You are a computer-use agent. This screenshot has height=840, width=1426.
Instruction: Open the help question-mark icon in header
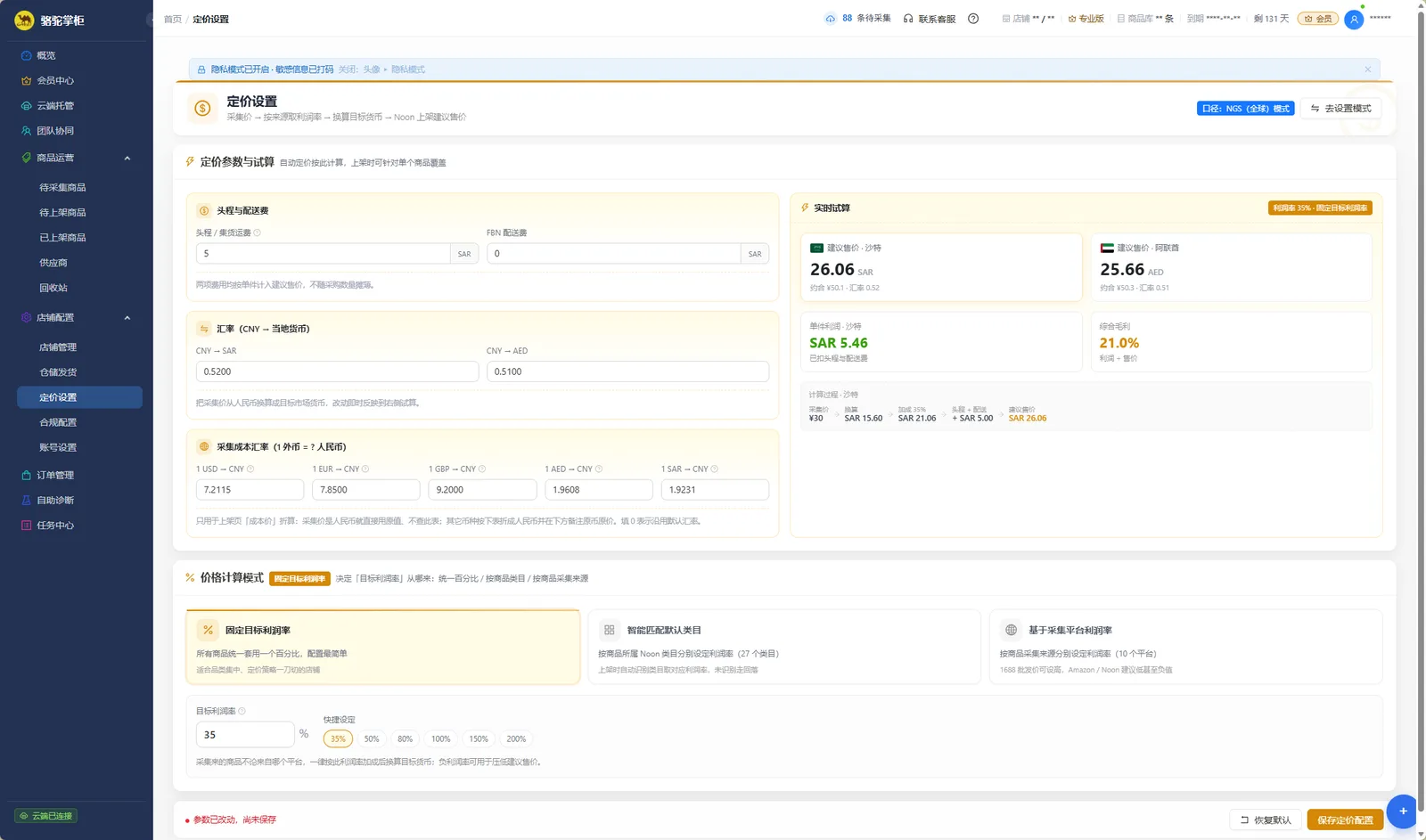coord(973,19)
